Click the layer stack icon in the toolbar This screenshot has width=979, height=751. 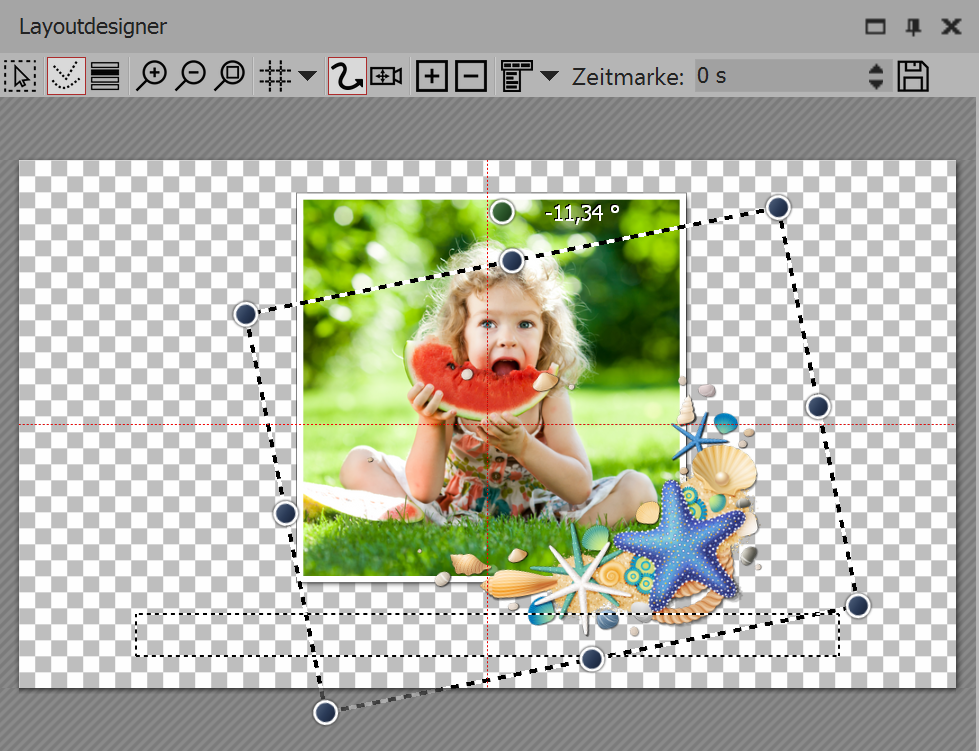click(105, 76)
